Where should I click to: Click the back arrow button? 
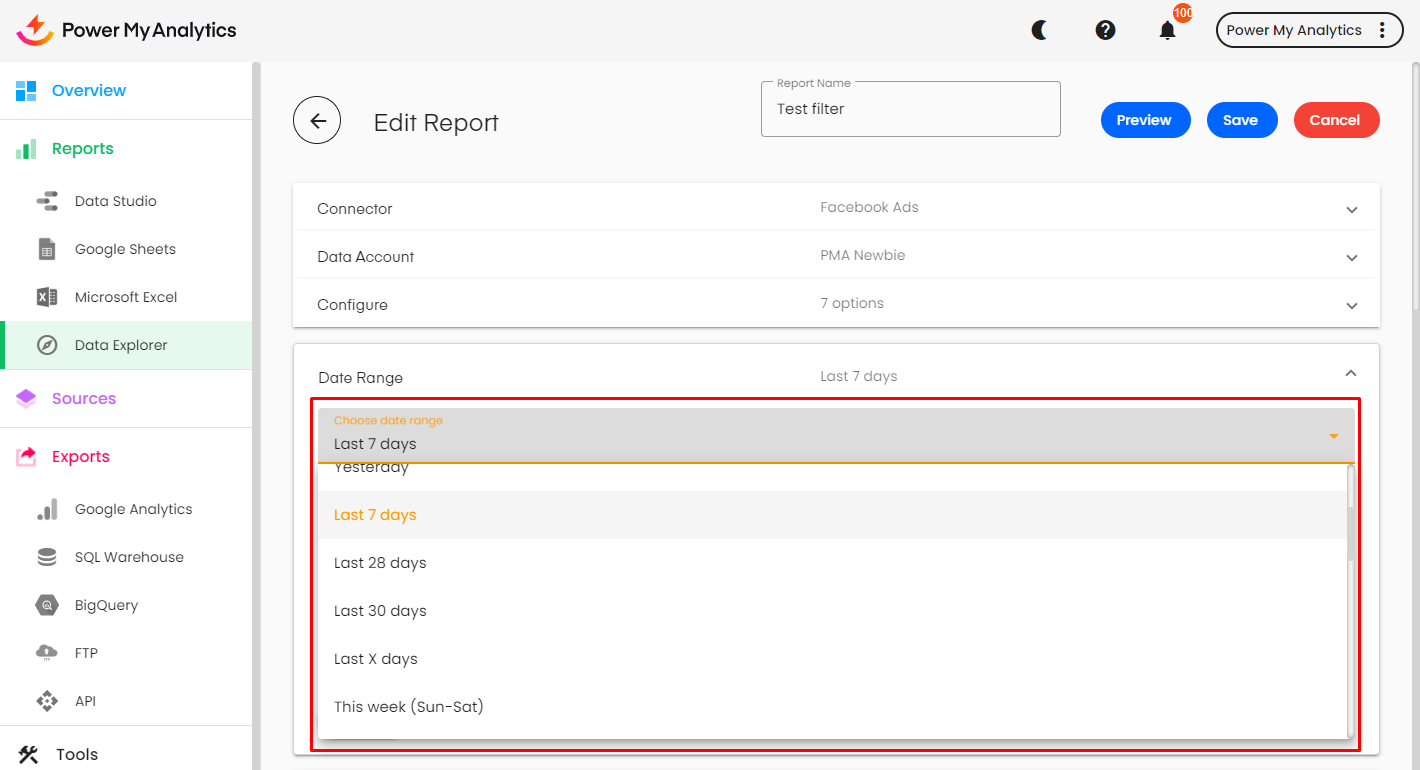click(317, 121)
